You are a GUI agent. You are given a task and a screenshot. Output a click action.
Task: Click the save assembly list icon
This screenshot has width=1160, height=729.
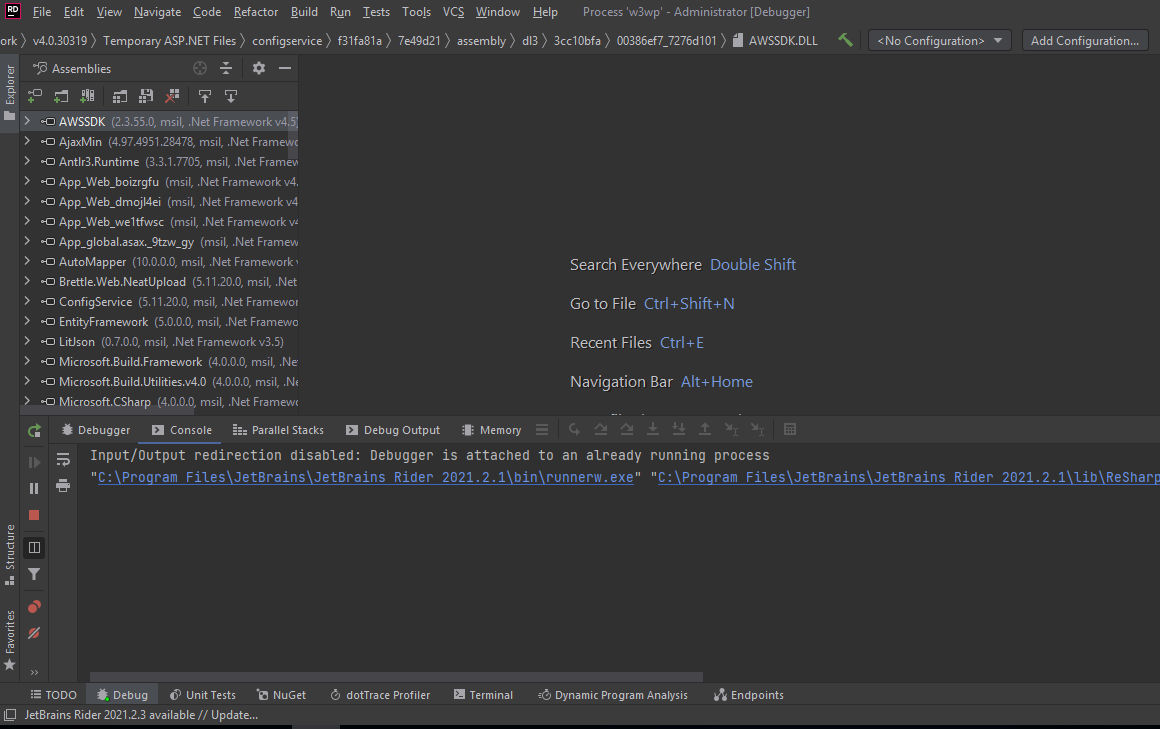coord(146,96)
